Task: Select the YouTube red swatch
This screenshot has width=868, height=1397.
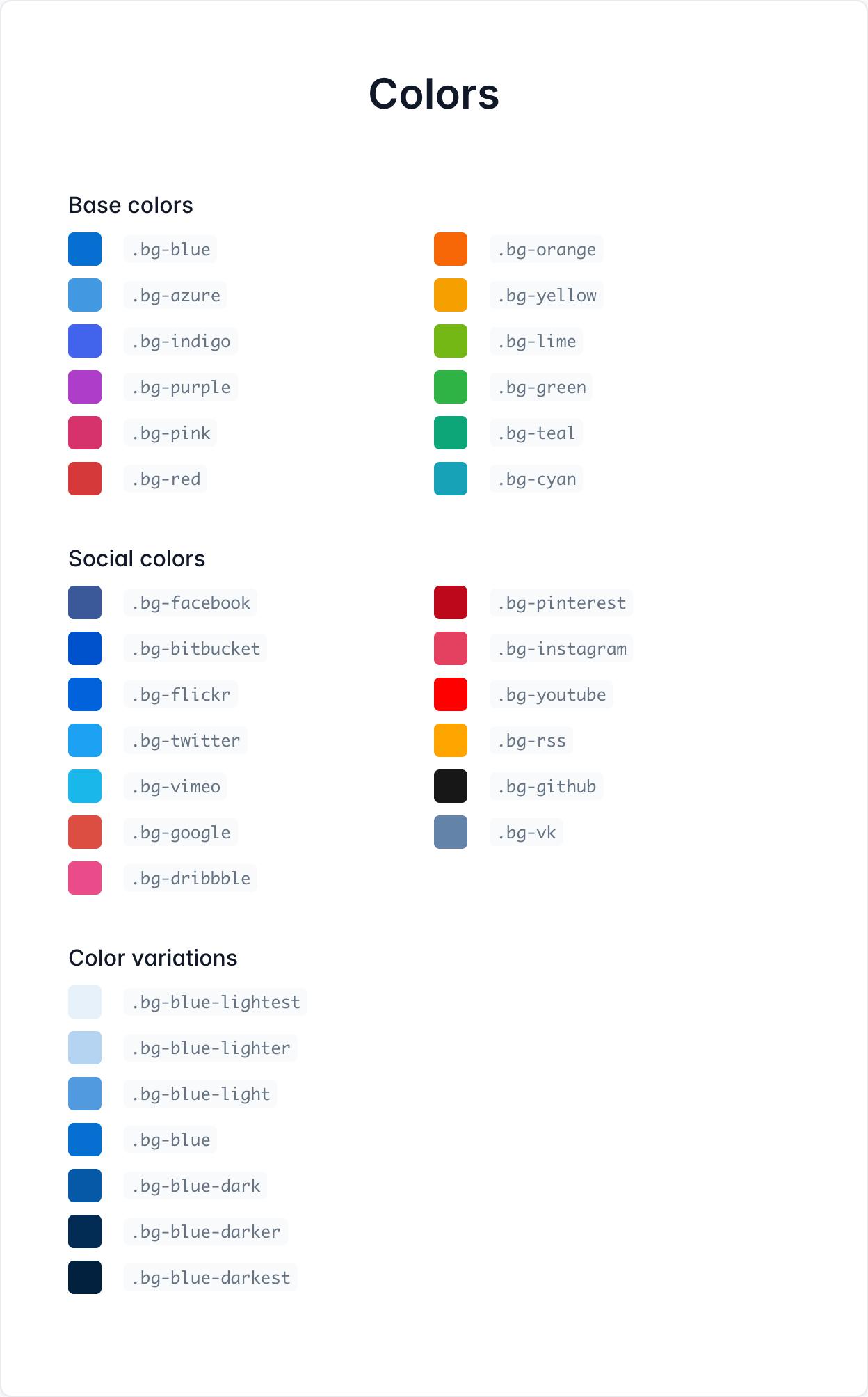Action: 451,694
